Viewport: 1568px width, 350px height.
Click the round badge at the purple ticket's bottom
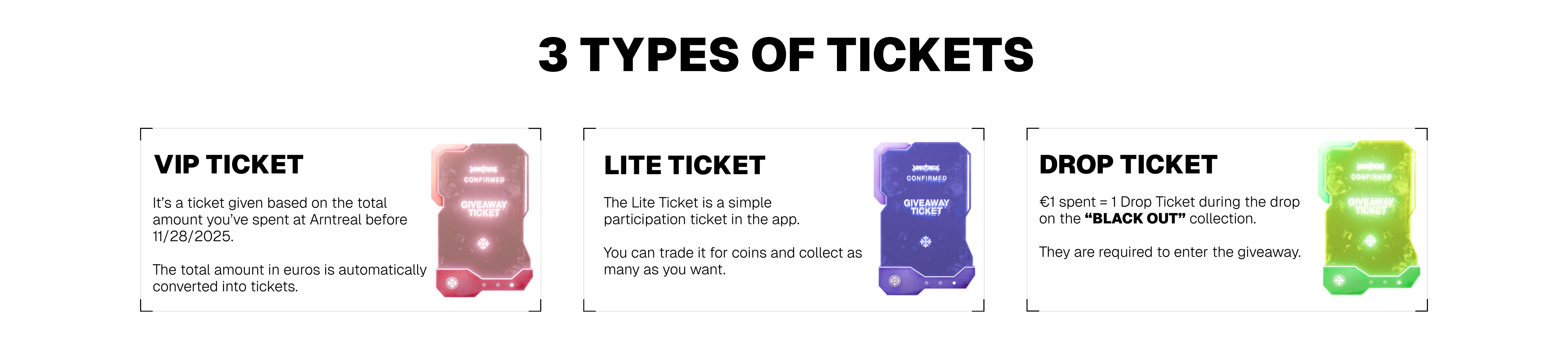coord(894,281)
